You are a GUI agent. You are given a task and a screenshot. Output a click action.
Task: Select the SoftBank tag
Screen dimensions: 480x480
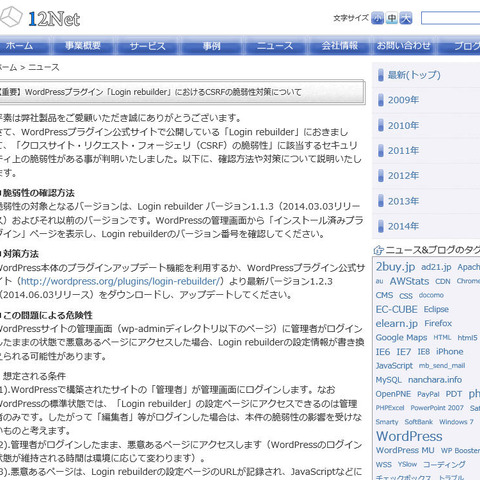click(418, 422)
